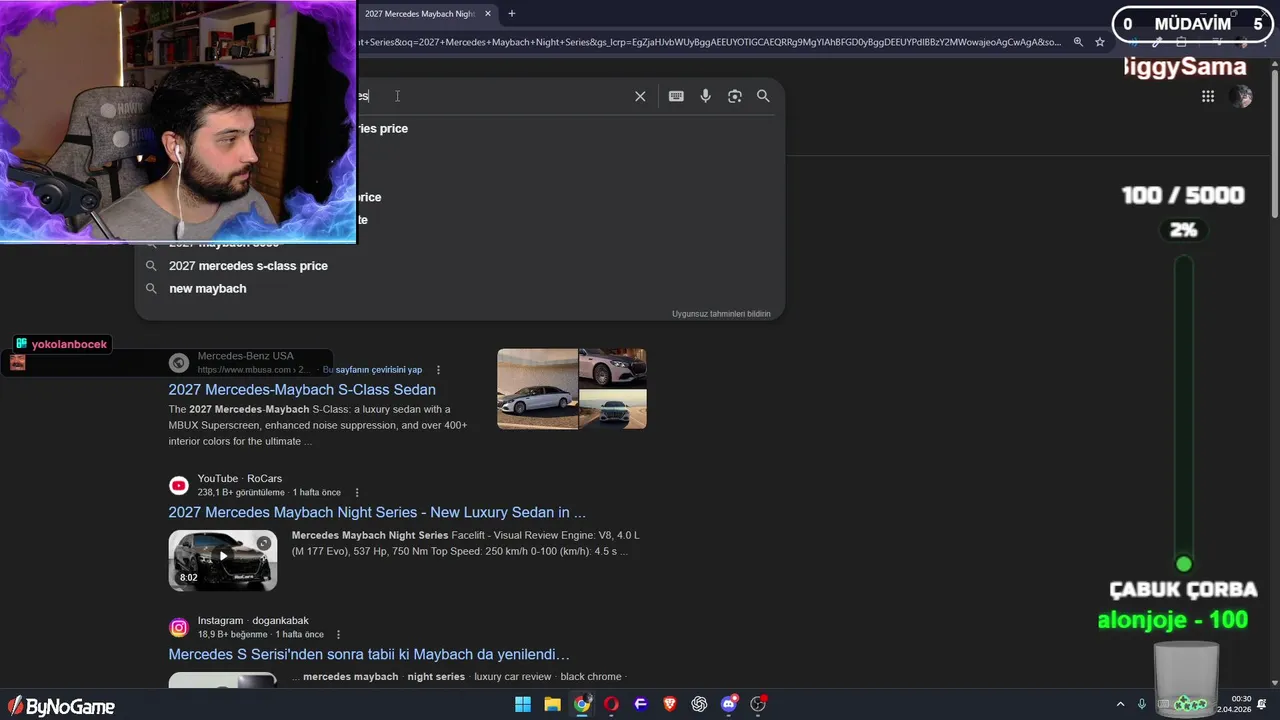Click the Instagram favicon of dogankabak result

coord(179,628)
